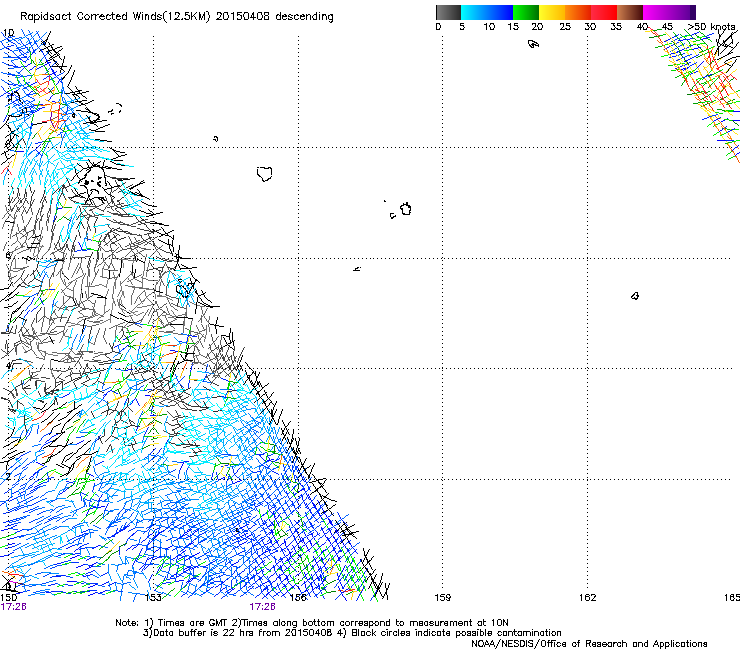
Task: Click the magenta 40-45 knots color segment
Action: (x=656, y=12)
